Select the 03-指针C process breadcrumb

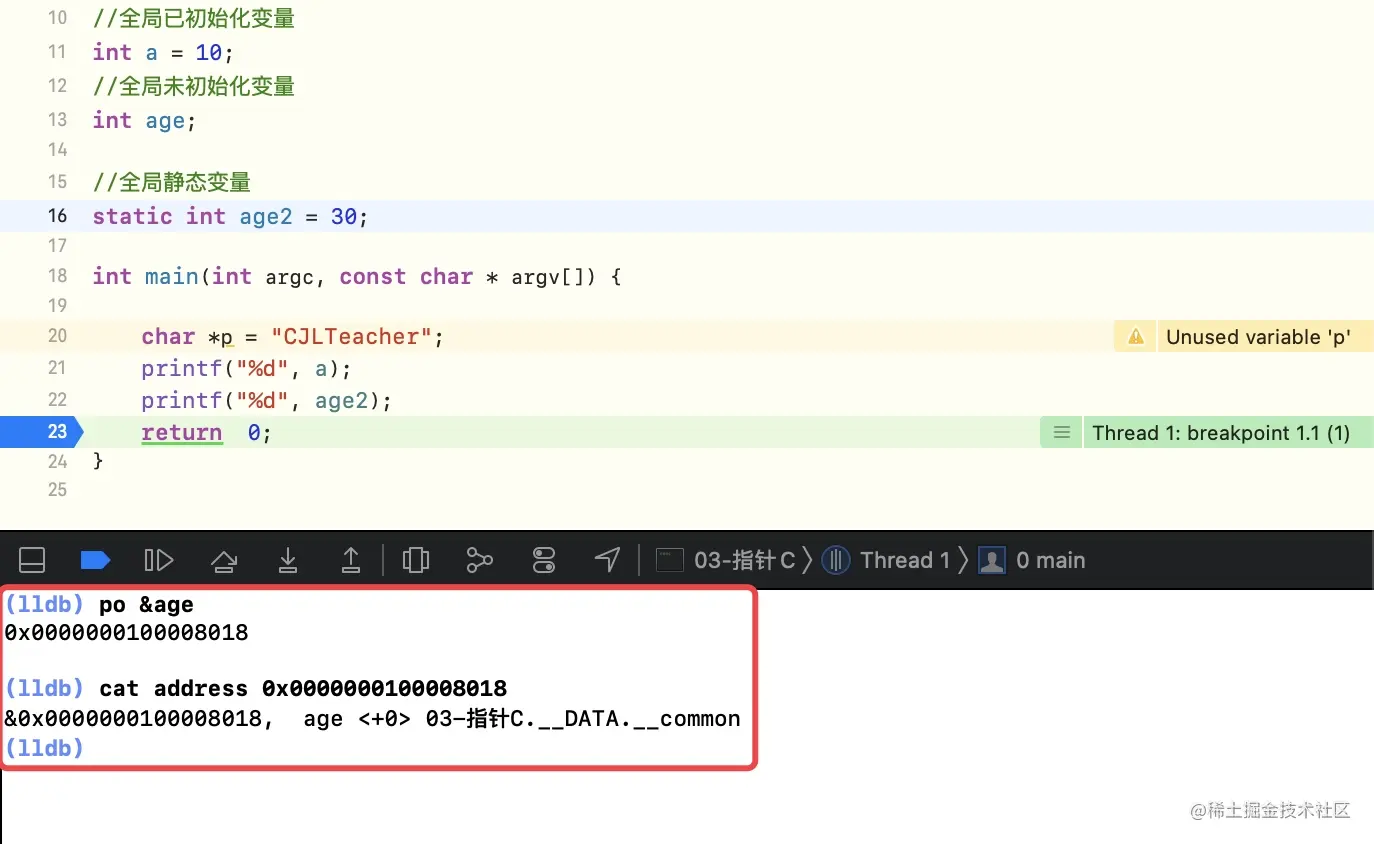click(x=726, y=560)
